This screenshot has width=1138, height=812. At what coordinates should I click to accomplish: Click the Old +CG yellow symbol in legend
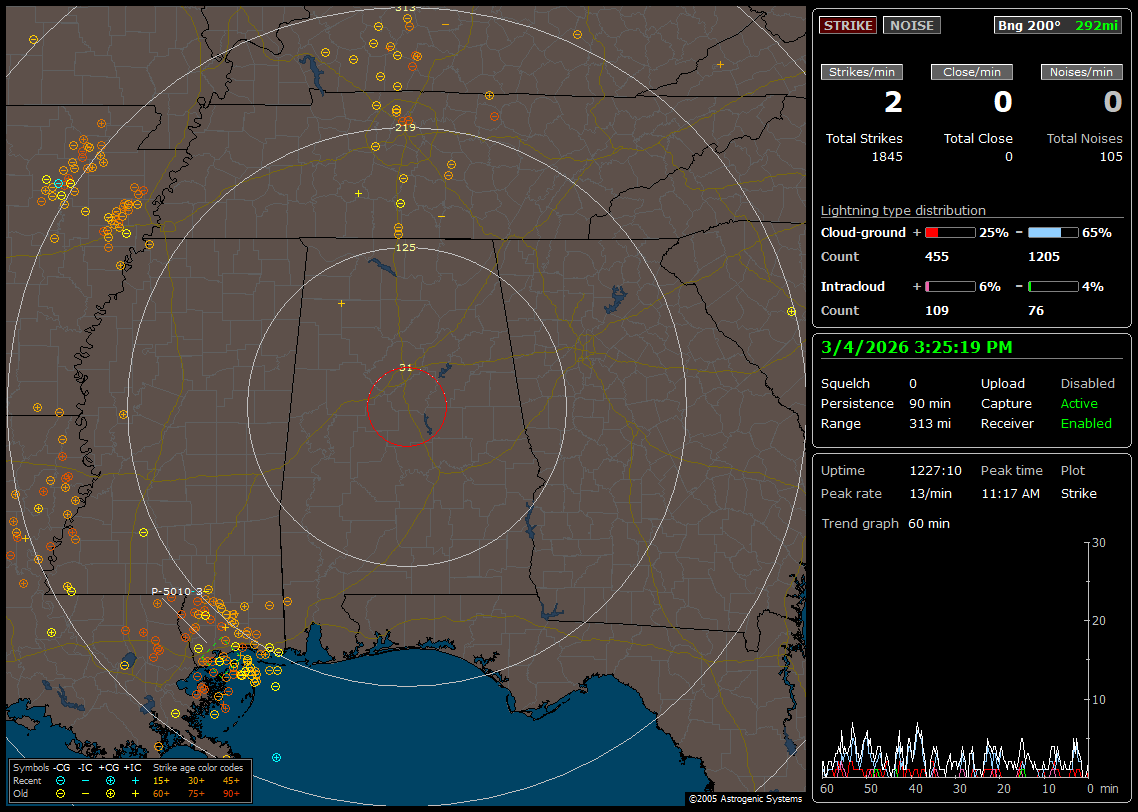pyautogui.click(x=110, y=793)
